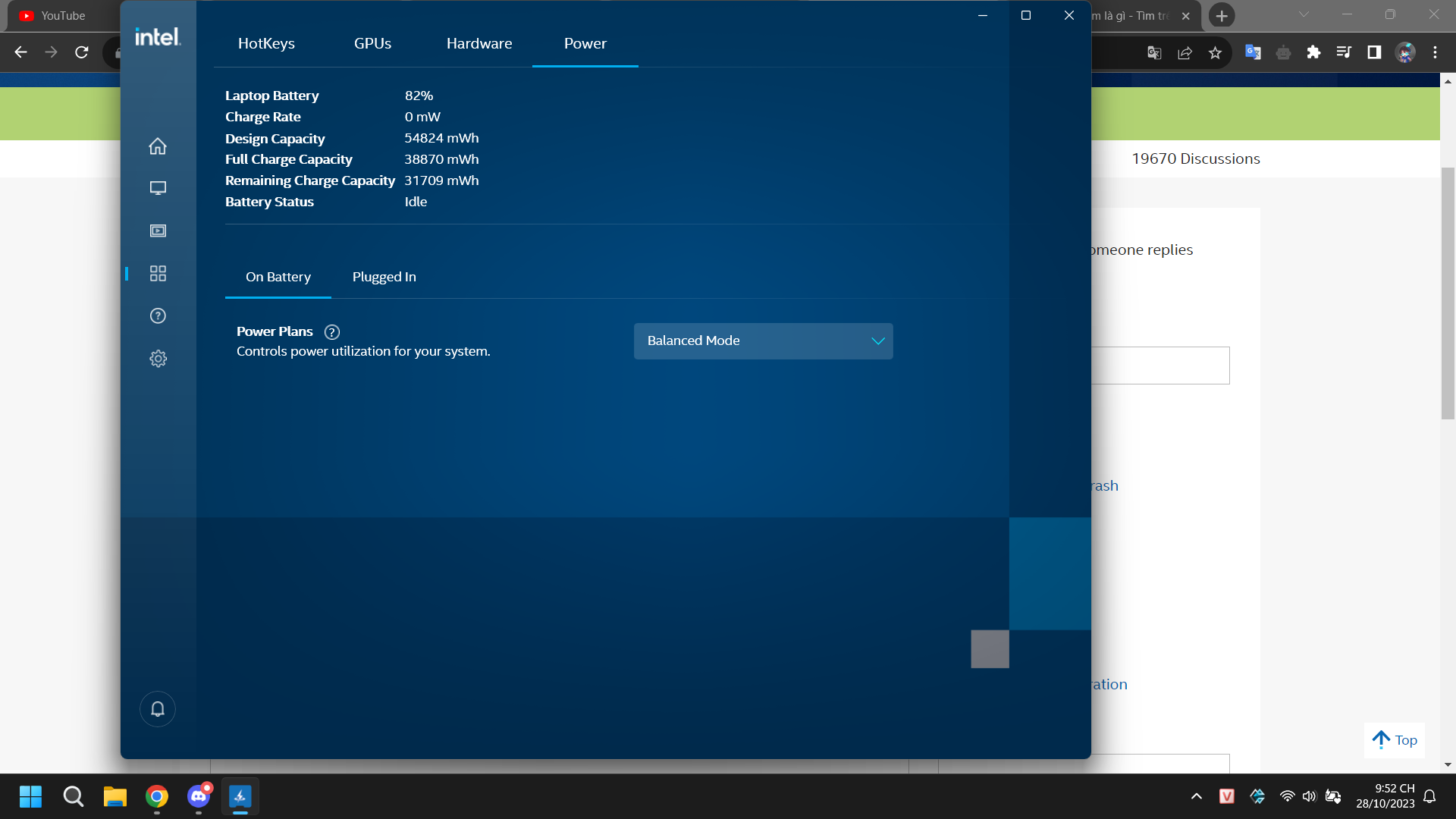
Task: Open the Help section in the sidebar
Action: [x=157, y=315]
